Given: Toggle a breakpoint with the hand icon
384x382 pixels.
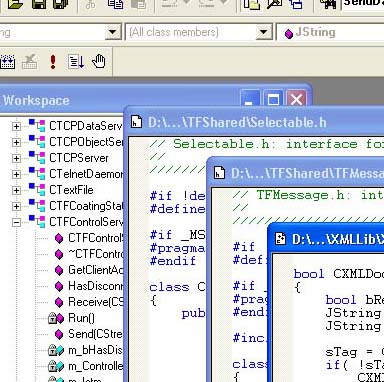Looking at the screenshot, I should pos(99,61).
